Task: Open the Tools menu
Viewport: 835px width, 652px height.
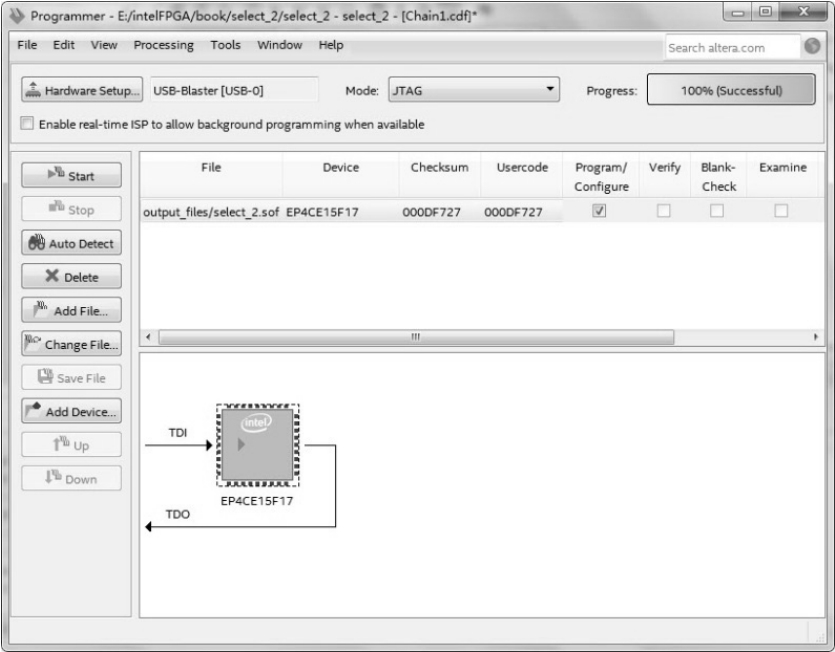Action: click(225, 45)
